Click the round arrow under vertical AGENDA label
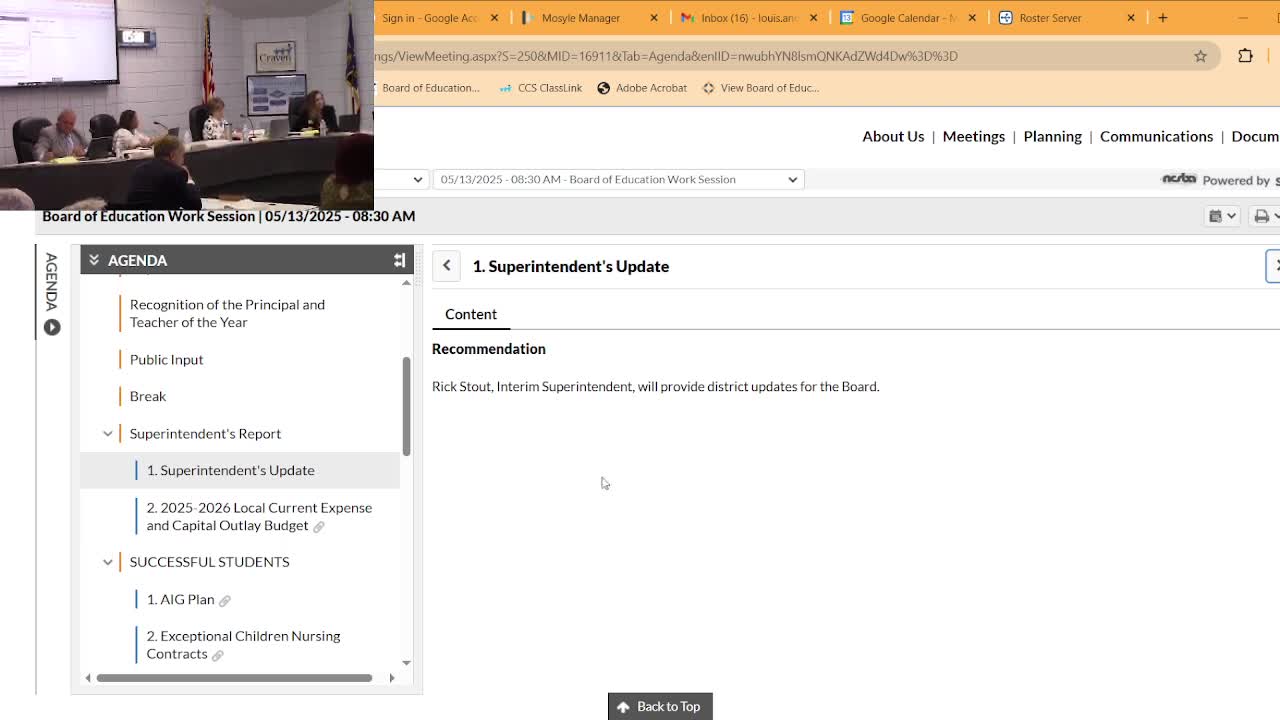The width and height of the screenshot is (1280, 720). click(x=52, y=327)
